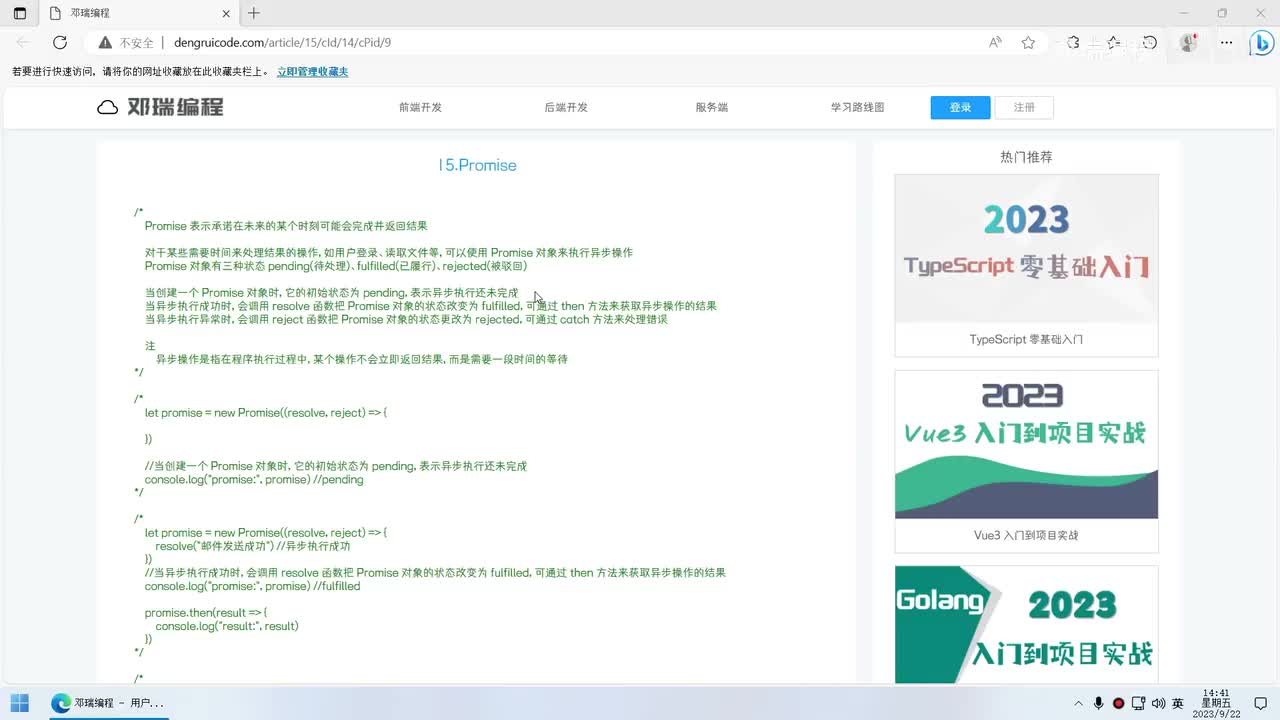Open the notification center icon
Screen dimensions: 1280x720
click(x=1261, y=703)
